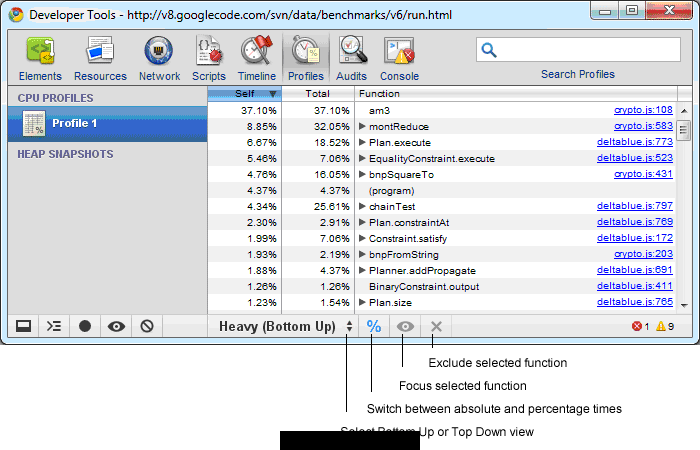Switch to the Profiles panel
This screenshot has width=700, height=450.
(306, 60)
